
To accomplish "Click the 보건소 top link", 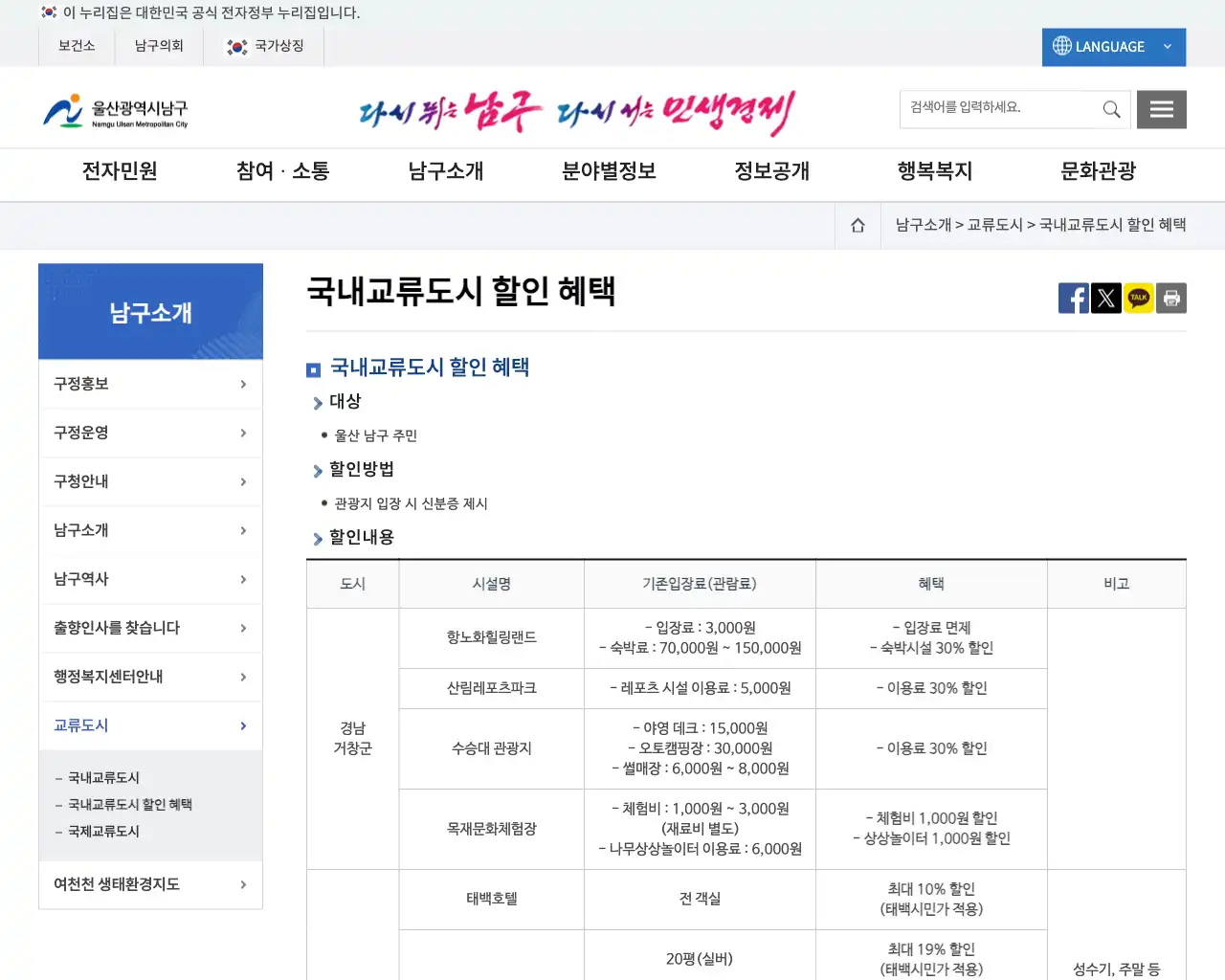I will click(x=77, y=46).
